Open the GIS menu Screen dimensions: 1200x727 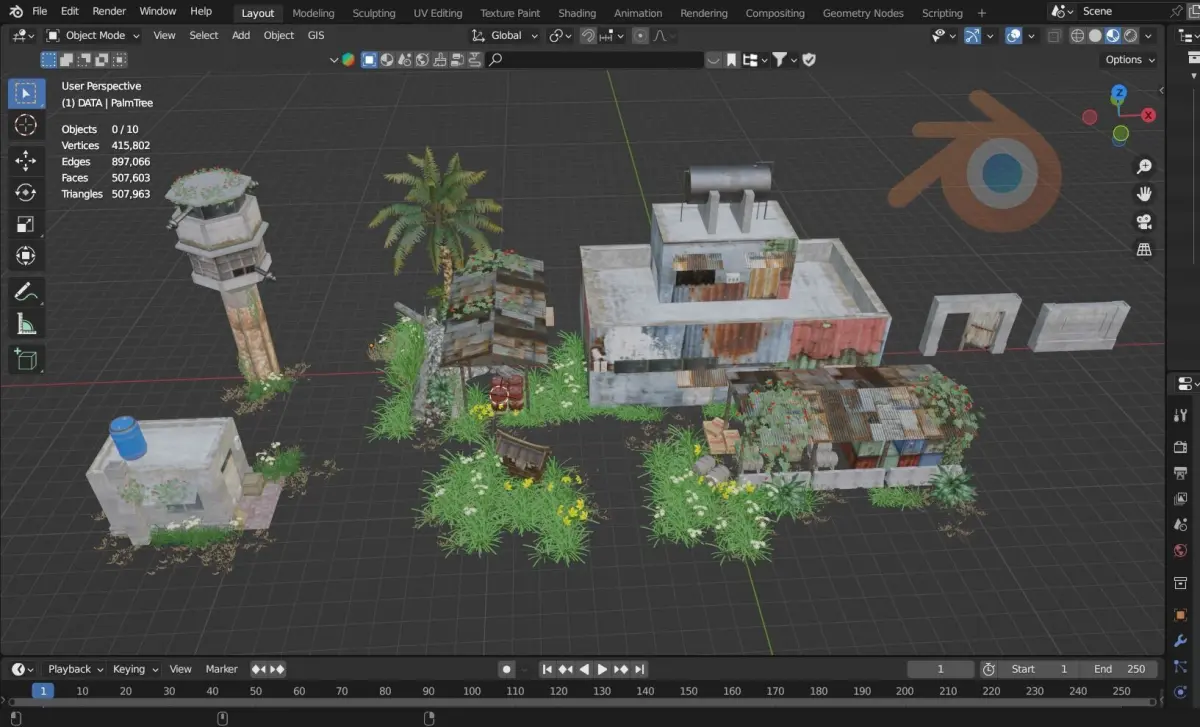point(316,35)
